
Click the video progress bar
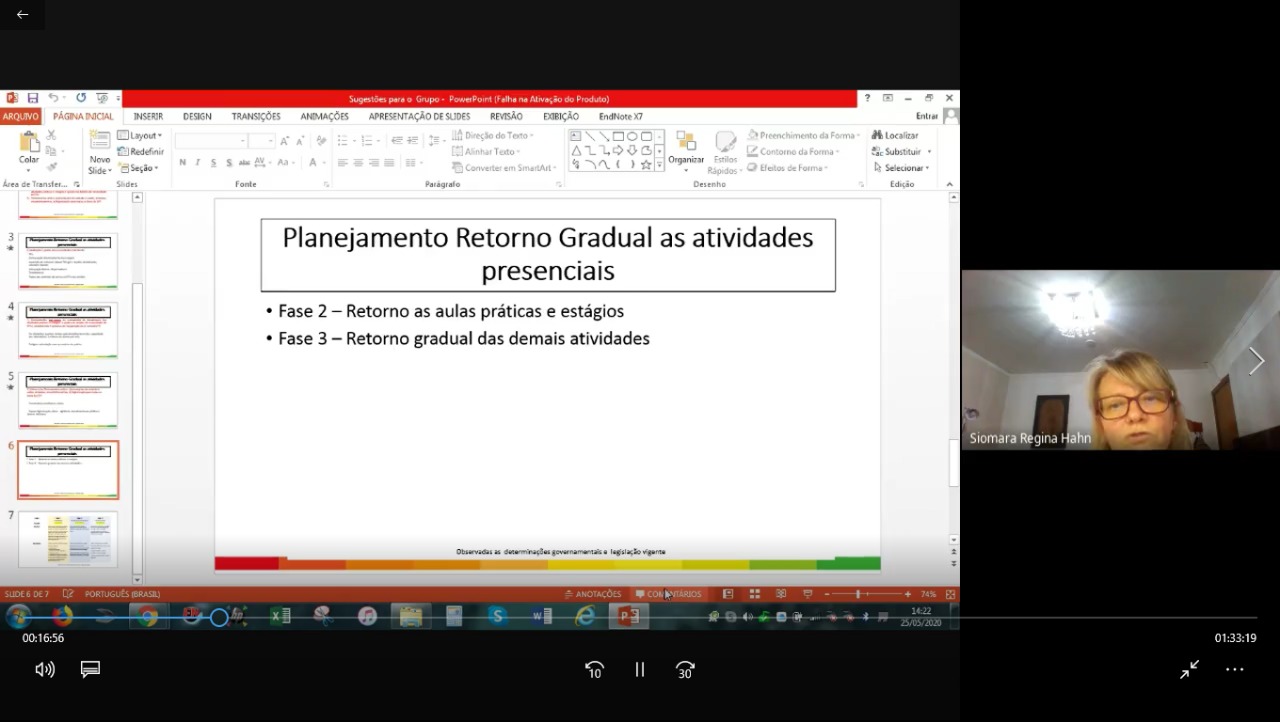point(640,618)
